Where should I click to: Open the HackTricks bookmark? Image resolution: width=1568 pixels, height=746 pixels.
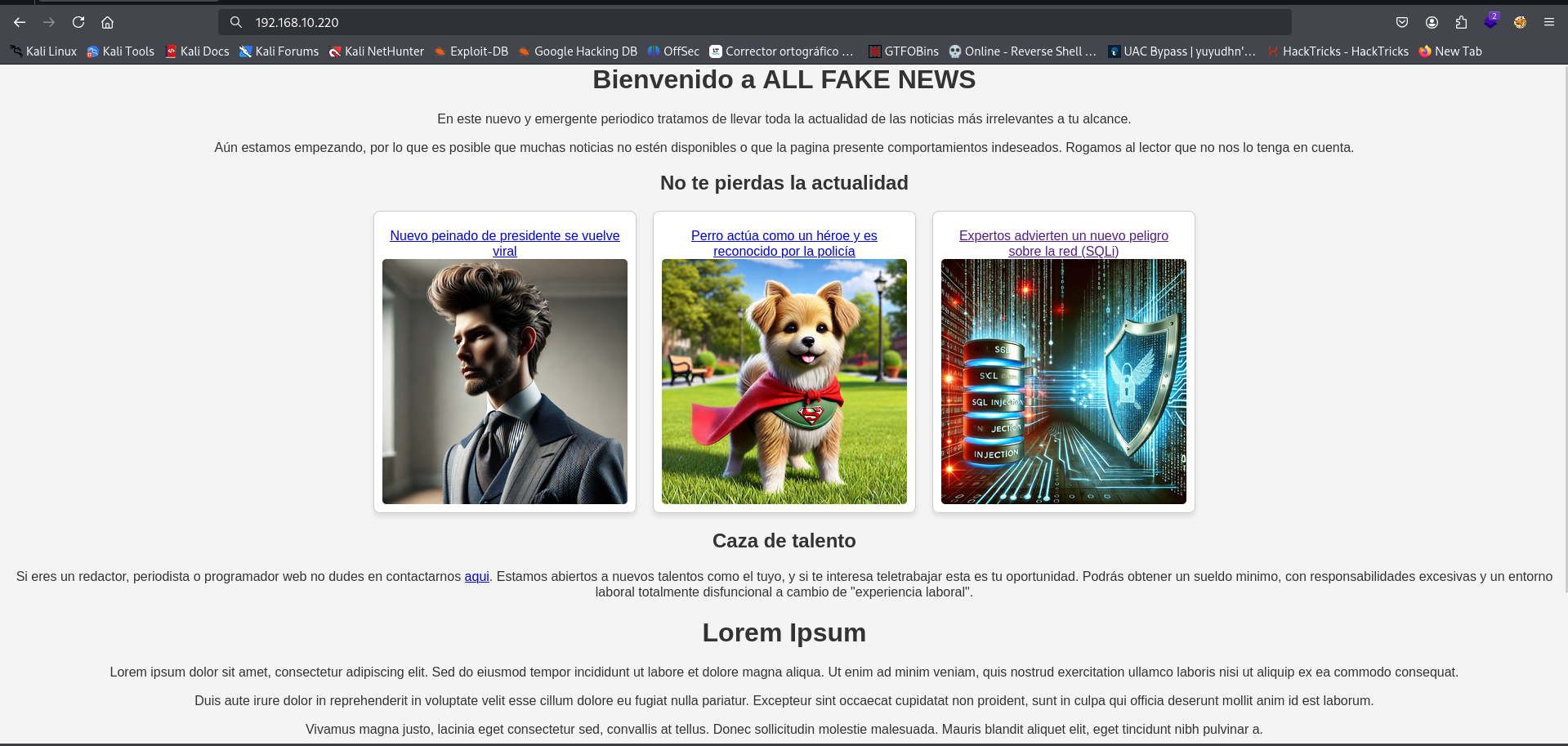(1338, 51)
